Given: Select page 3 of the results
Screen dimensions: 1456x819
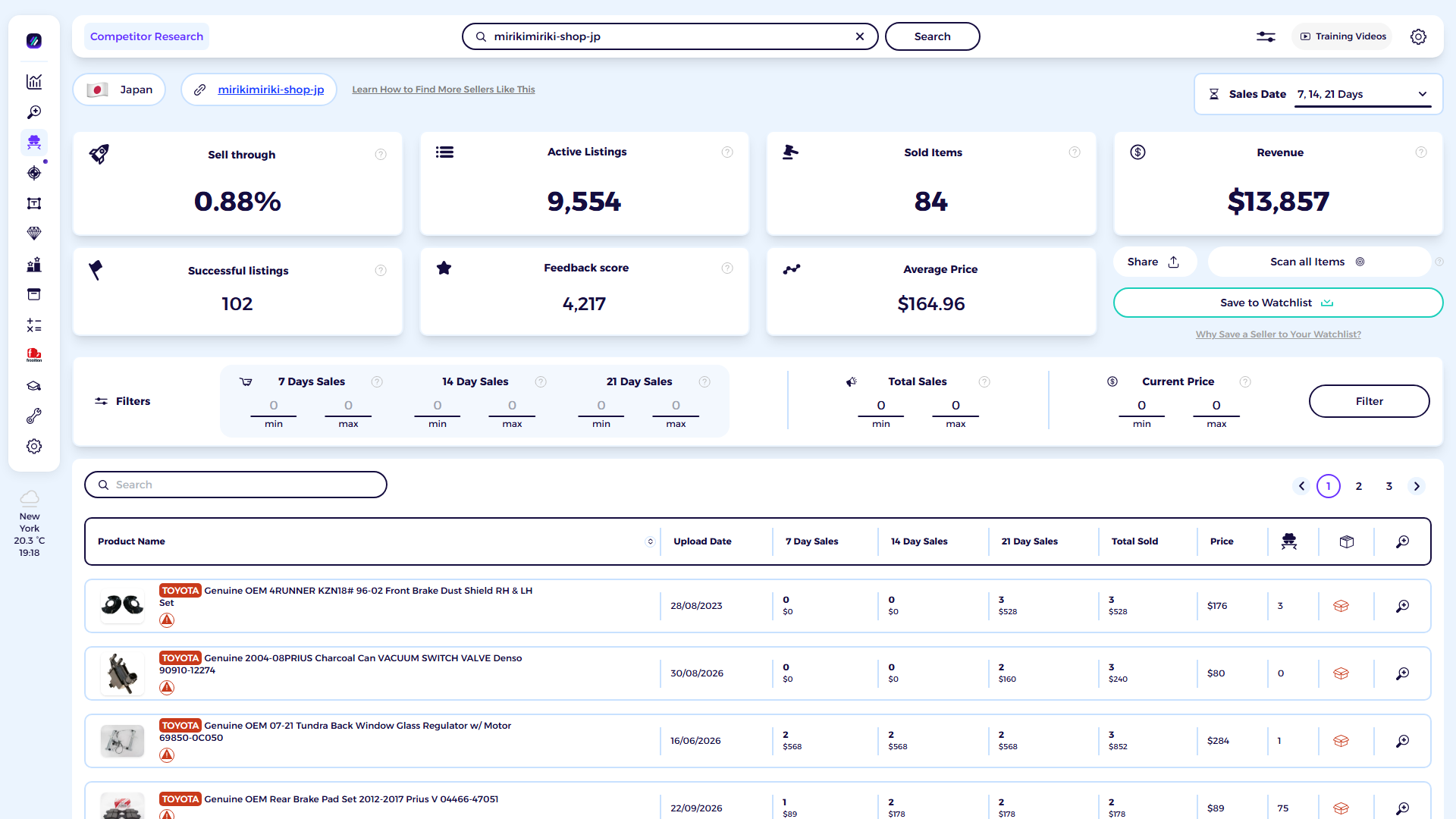Looking at the screenshot, I should [1389, 486].
